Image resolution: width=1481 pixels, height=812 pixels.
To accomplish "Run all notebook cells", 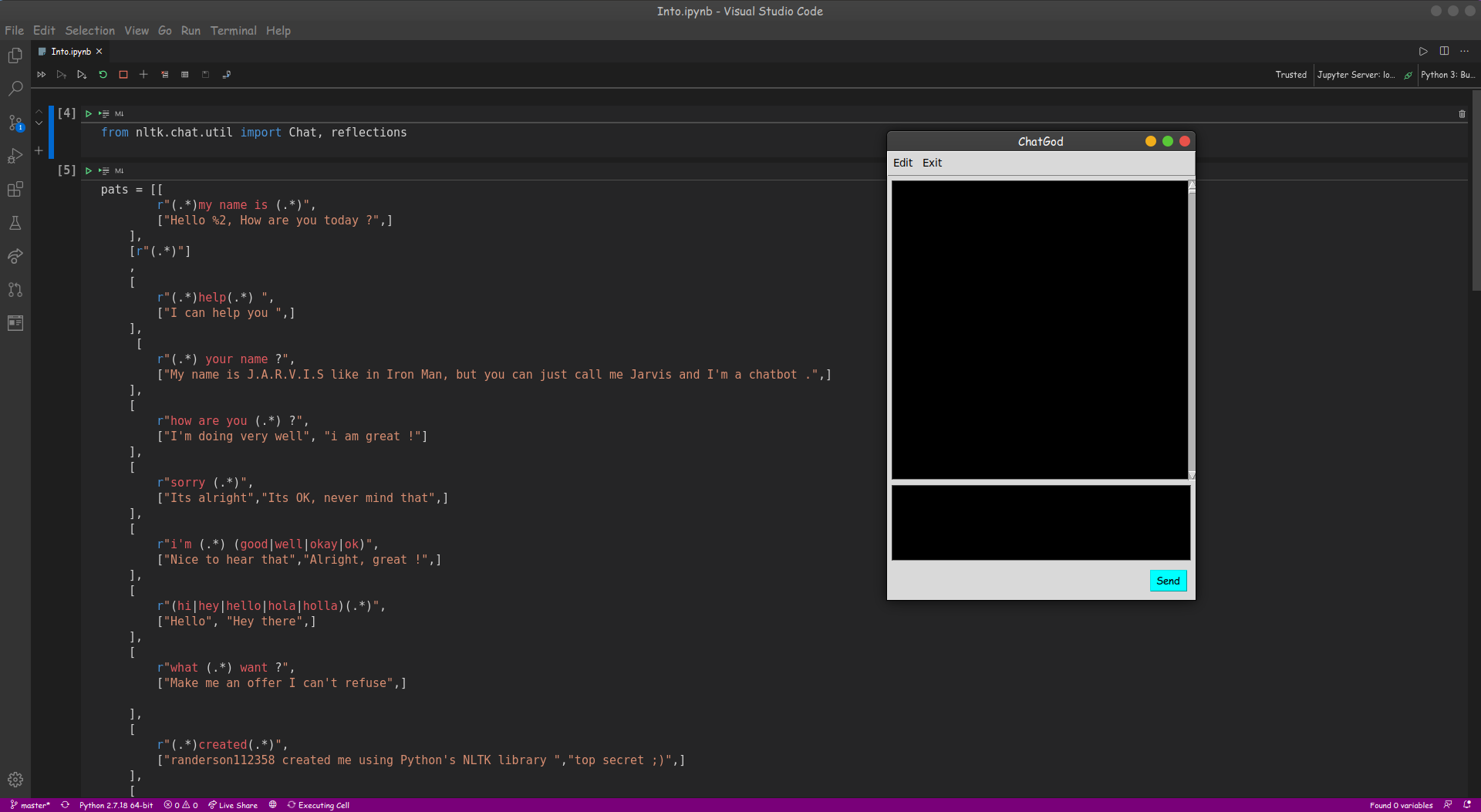I will point(42,75).
